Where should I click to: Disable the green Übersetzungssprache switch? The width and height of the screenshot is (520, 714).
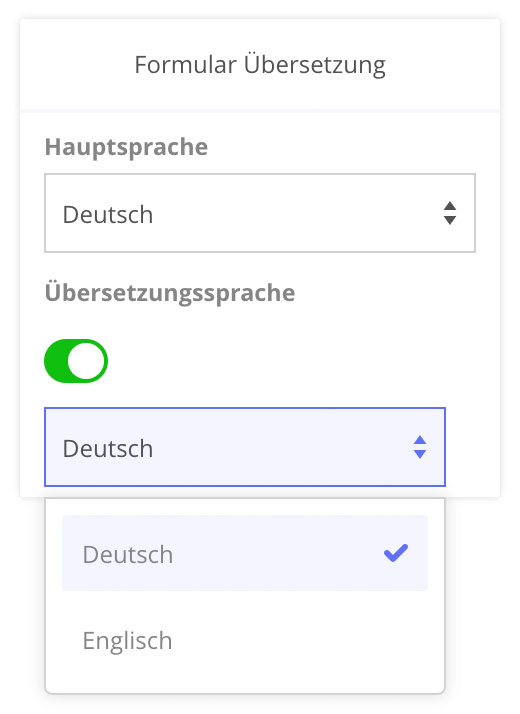tap(76, 361)
